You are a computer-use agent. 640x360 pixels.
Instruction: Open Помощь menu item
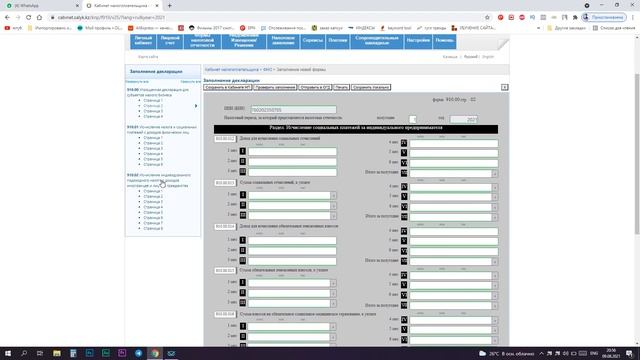pyautogui.click(x=444, y=41)
